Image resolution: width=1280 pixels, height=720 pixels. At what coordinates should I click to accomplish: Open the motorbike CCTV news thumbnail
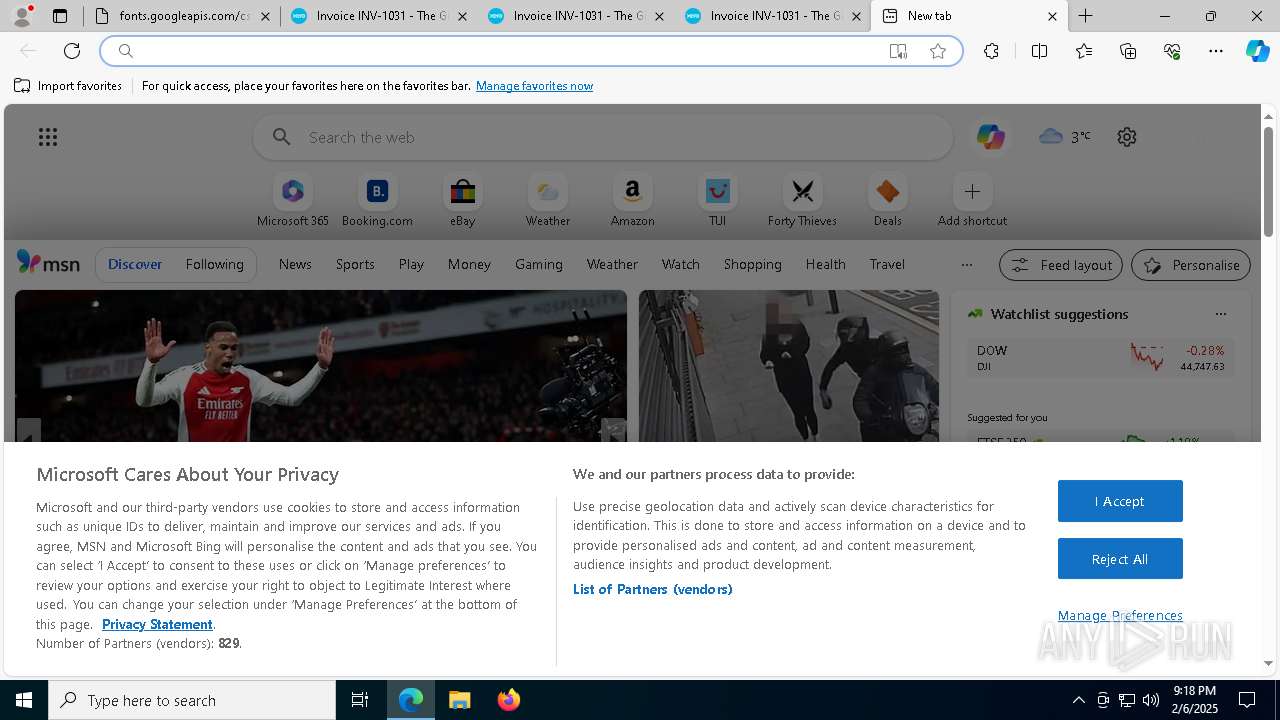[789, 366]
